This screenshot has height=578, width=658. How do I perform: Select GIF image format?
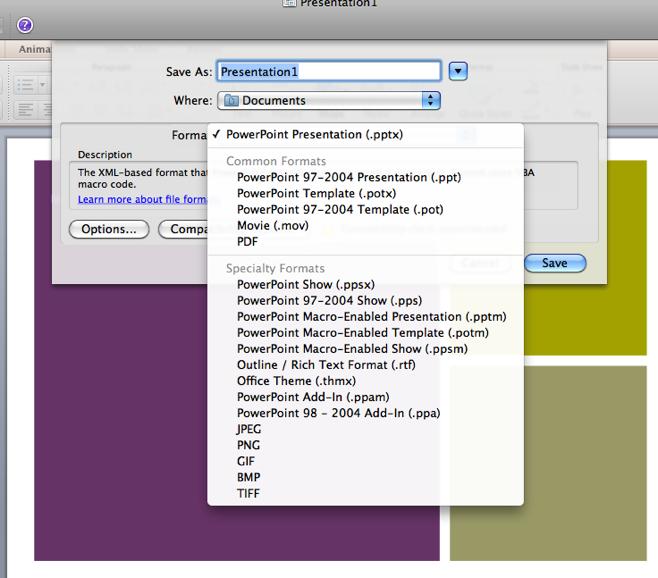point(365,461)
